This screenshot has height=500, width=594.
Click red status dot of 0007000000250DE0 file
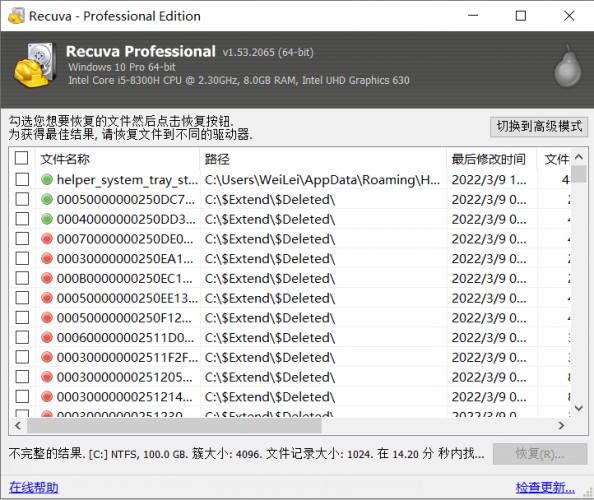(x=47, y=239)
